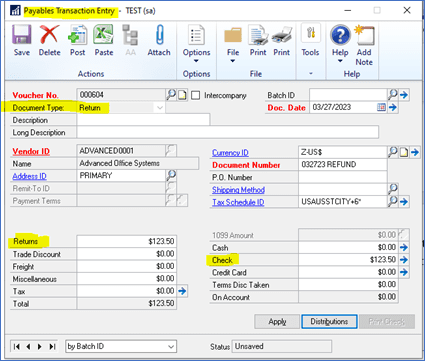Click the Check amount field
The image size is (425, 361).
(348, 260)
